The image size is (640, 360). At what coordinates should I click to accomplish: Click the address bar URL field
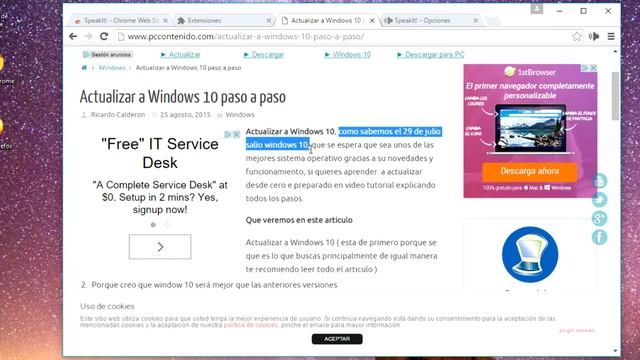[343, 36]
